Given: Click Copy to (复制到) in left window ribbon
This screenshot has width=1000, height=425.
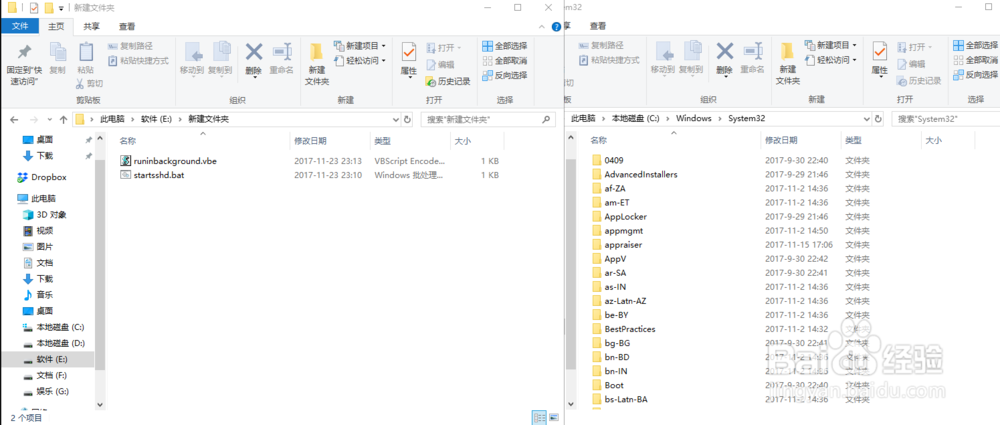Looking at the screenshot, I should click(221, 58).
